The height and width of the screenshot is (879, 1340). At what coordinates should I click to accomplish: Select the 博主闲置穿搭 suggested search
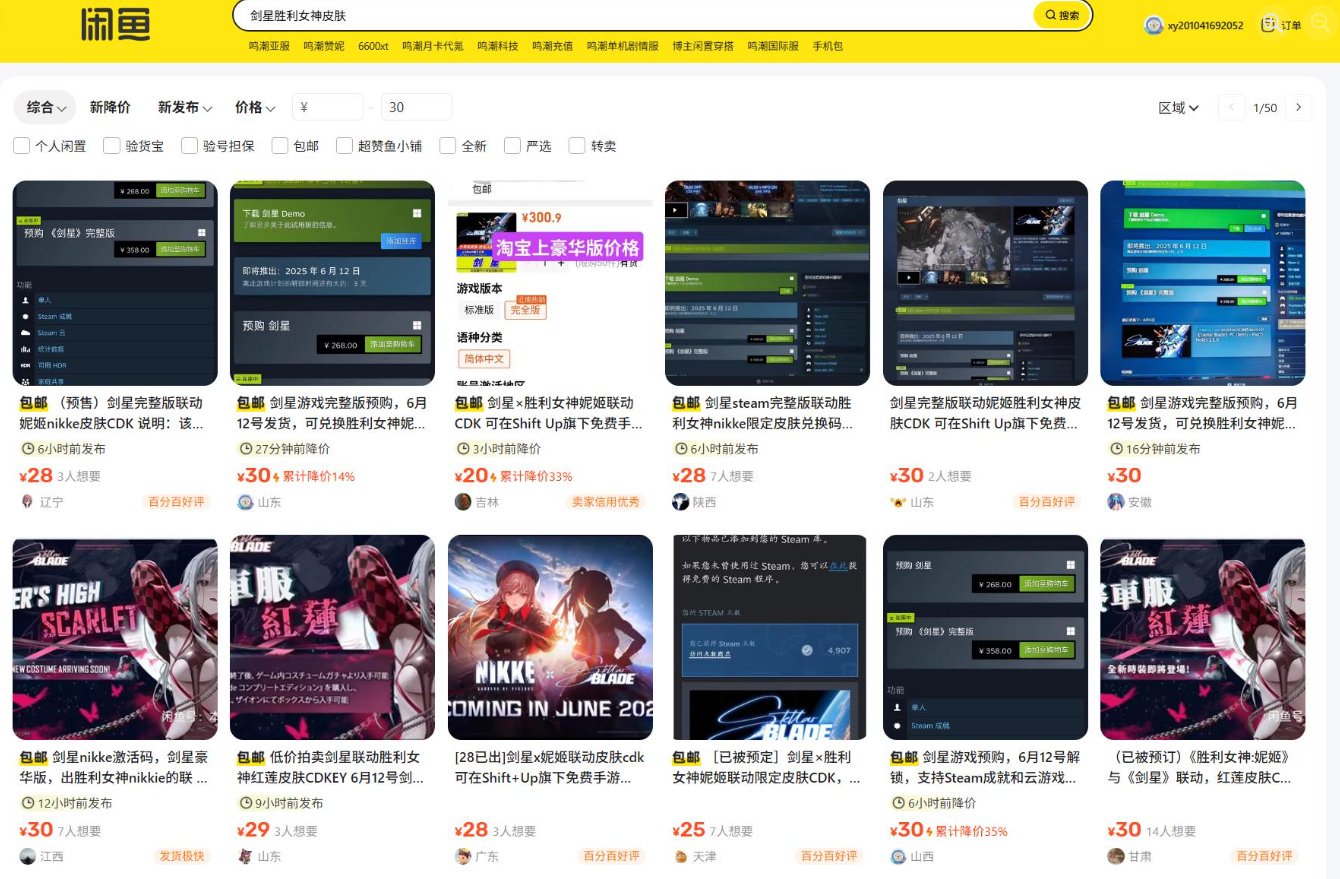coord(703,46)
